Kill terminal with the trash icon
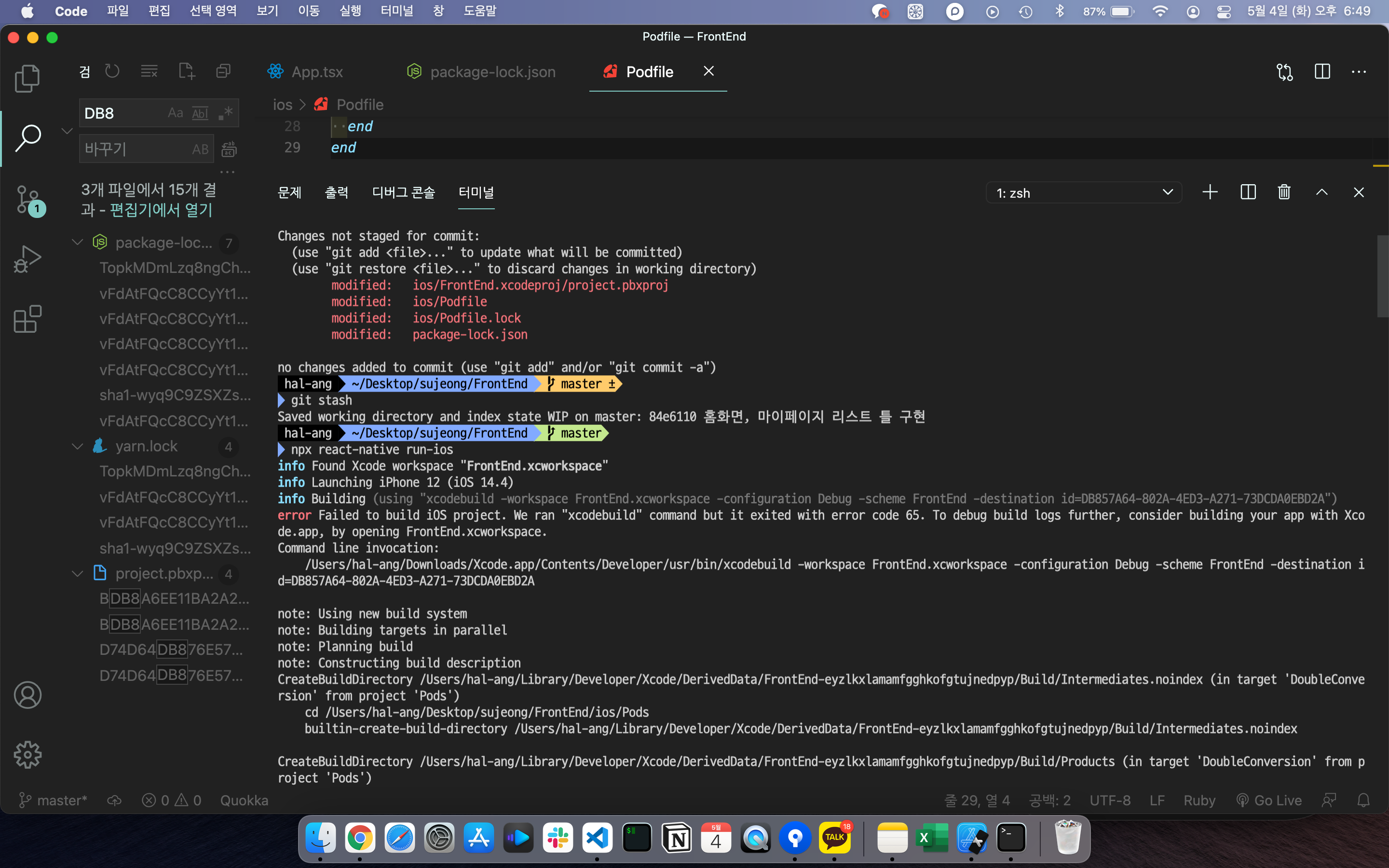Image resolution: width=1389 pixels, height=868 pixels. (1284, 192)
